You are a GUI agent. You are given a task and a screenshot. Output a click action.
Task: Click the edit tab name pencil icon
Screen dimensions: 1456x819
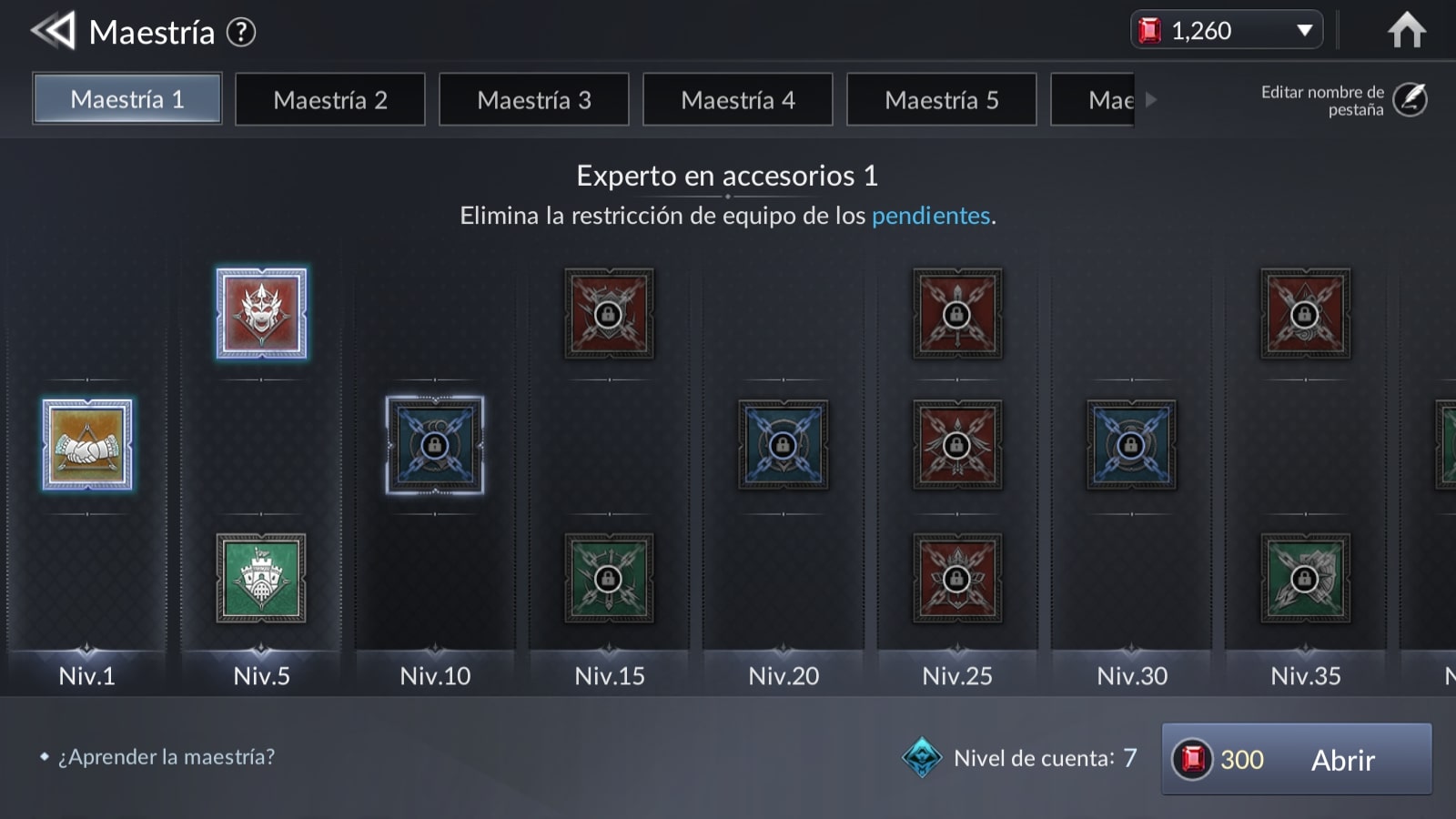1410,99
